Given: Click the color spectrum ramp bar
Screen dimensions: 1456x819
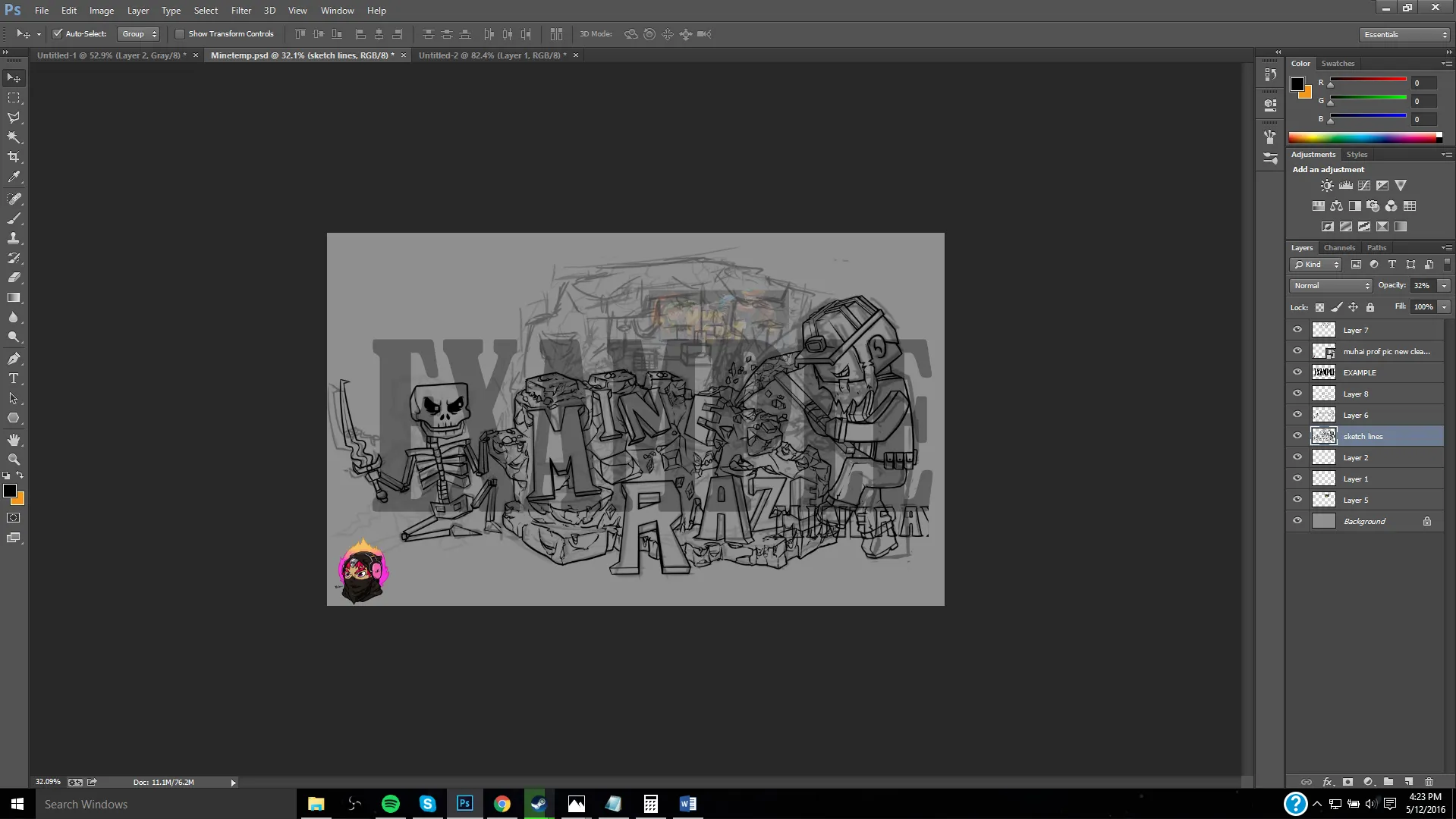Looking at the screenshot, I should (1363, 138).
